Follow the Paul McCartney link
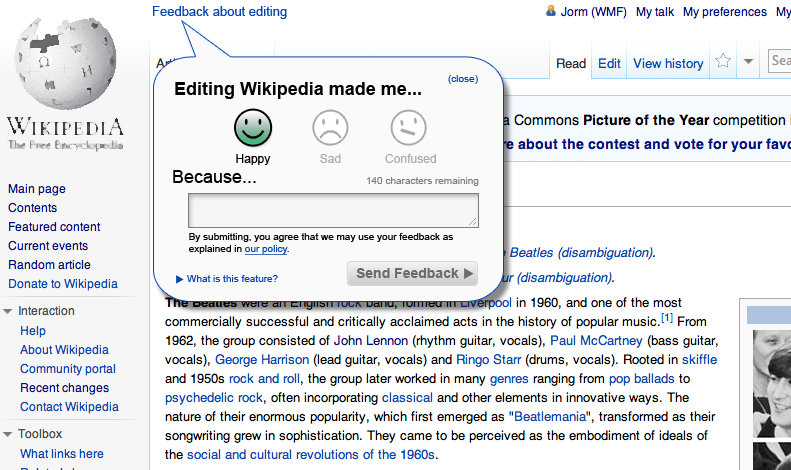This screenshot has width=791, height=470. (x=596, y=341)
